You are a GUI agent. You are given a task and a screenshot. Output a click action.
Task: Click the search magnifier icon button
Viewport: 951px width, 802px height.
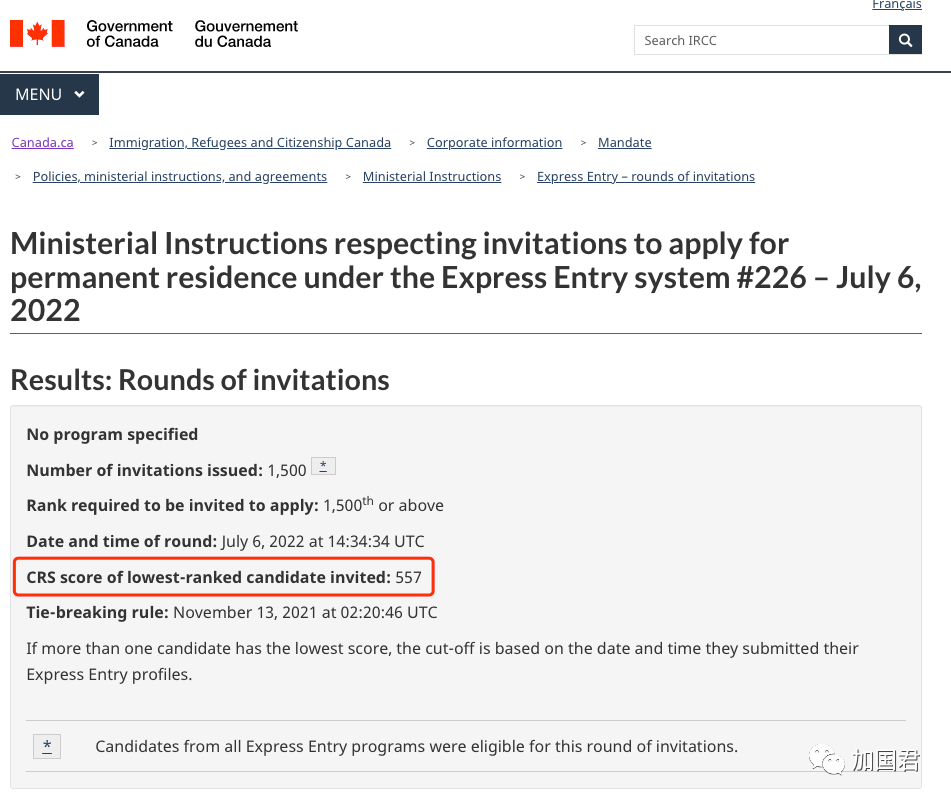pyautogui.click(x=905, y=40)
